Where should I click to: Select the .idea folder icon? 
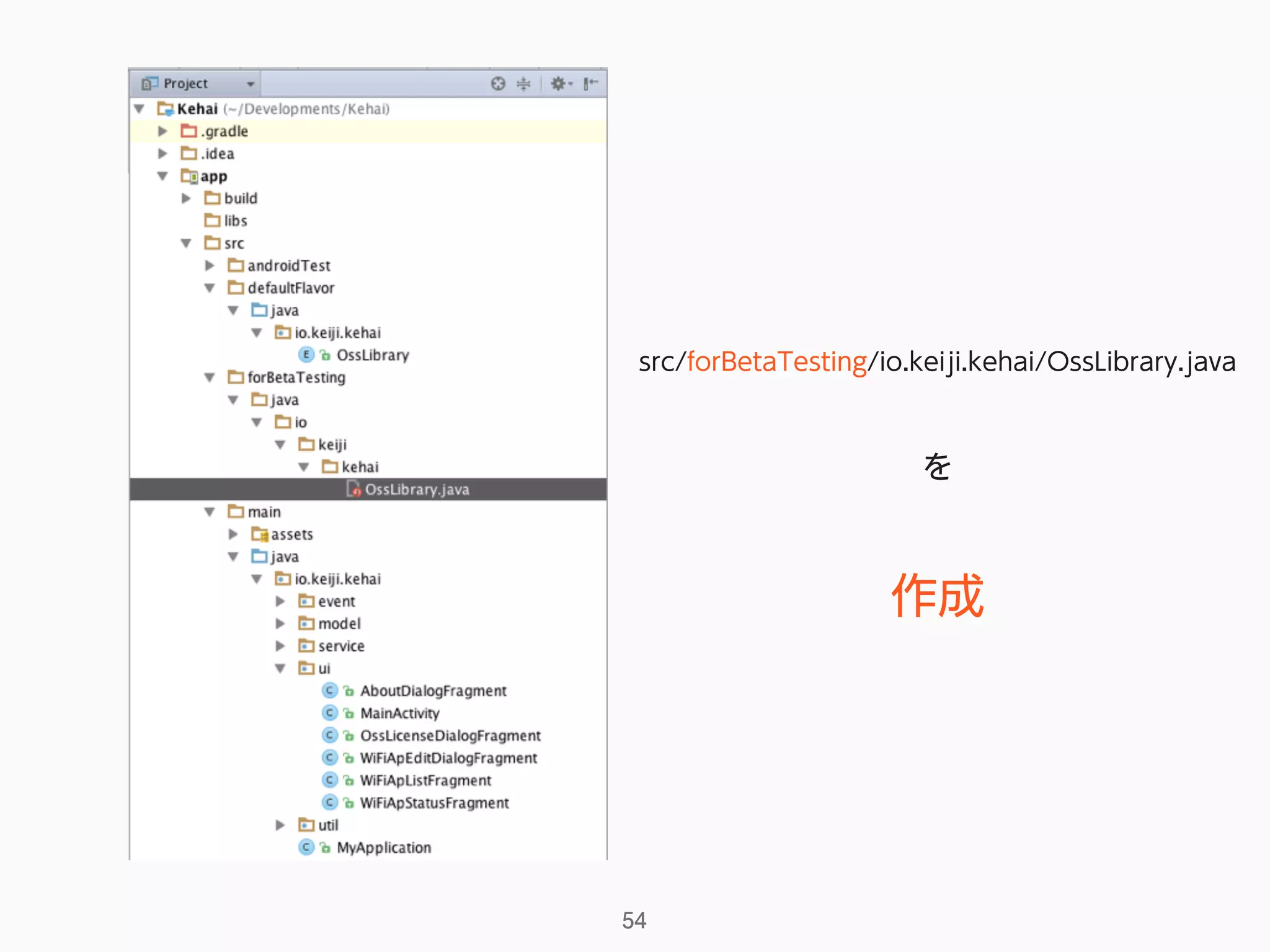189,153
